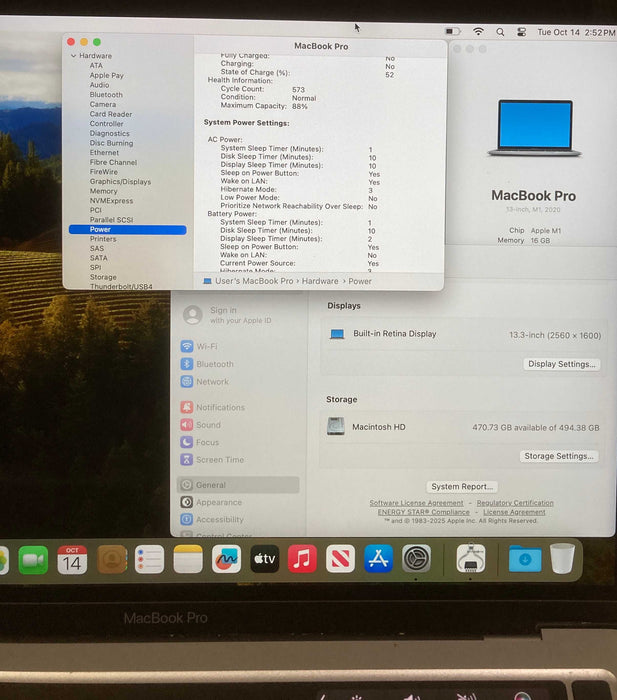Select Memory in System Information sidebar
The width and height of the screenshot is (617, 700).
click(x=103, y=191)
